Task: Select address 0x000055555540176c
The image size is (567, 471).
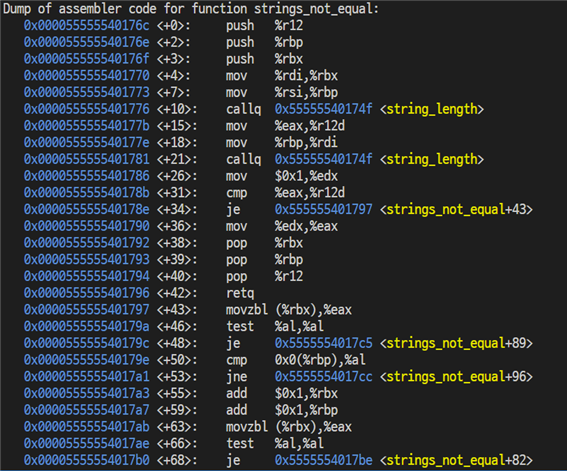Action: pyautogui.click(x=86, y=25)
